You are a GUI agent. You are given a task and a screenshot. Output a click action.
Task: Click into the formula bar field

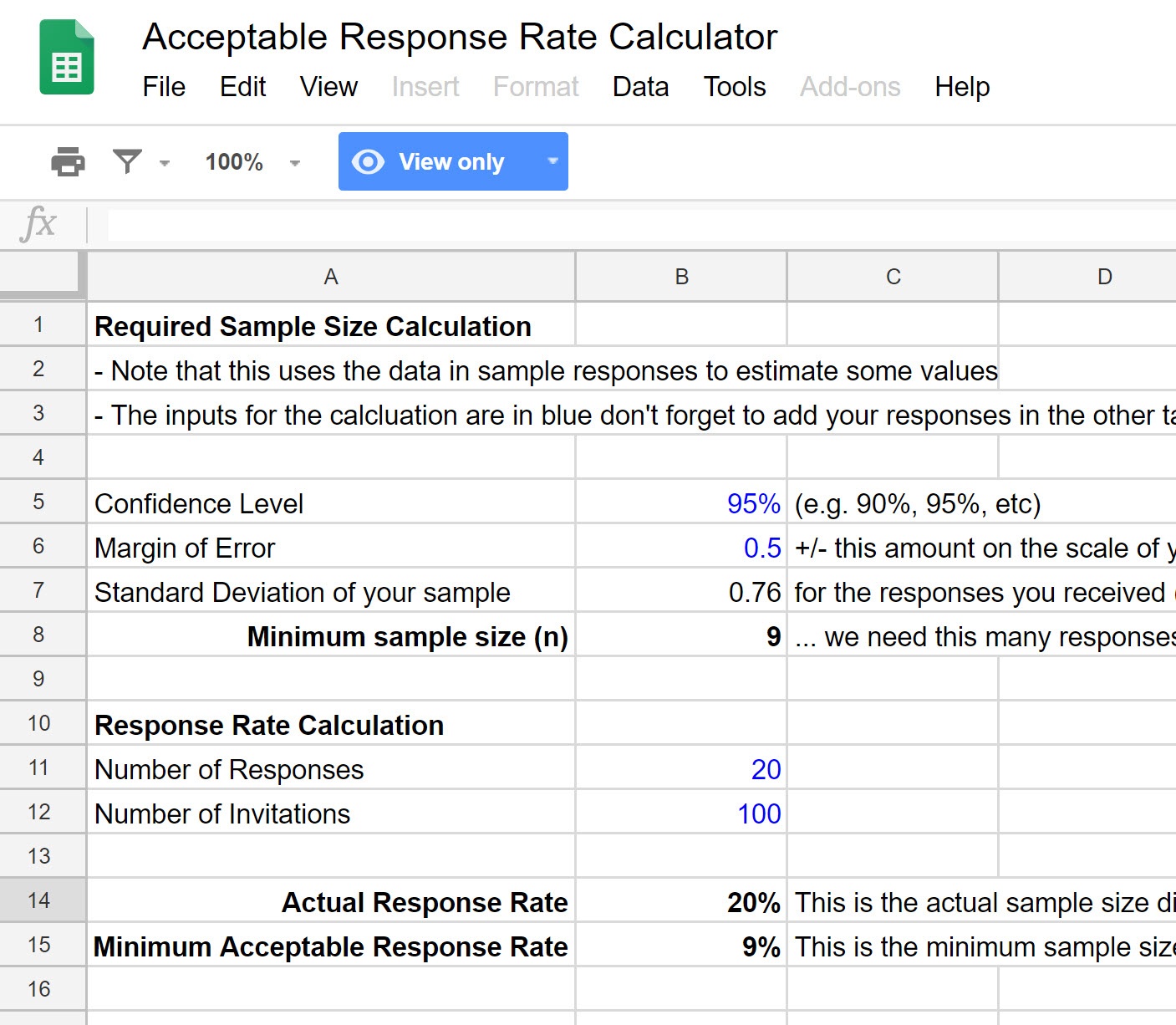point(642,225)
